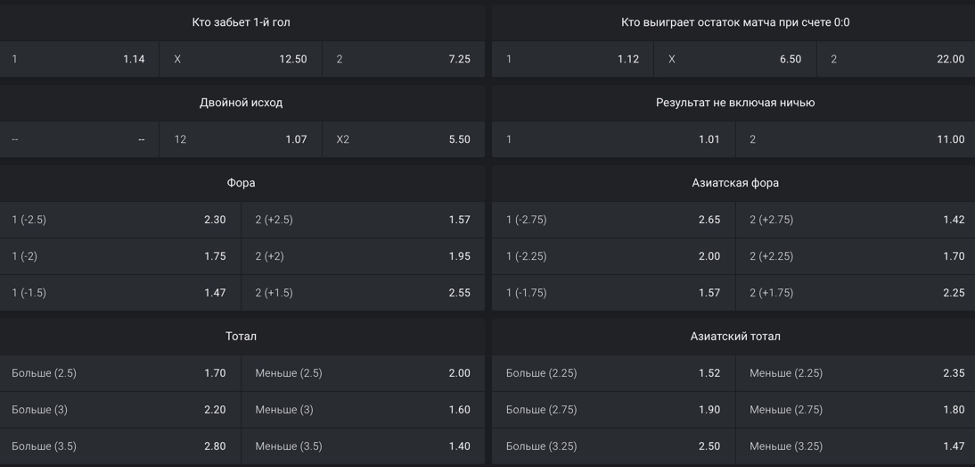977x468 pixels.
Task: Collapse the Результат не включая ничью header
Action: click(735, 102)
